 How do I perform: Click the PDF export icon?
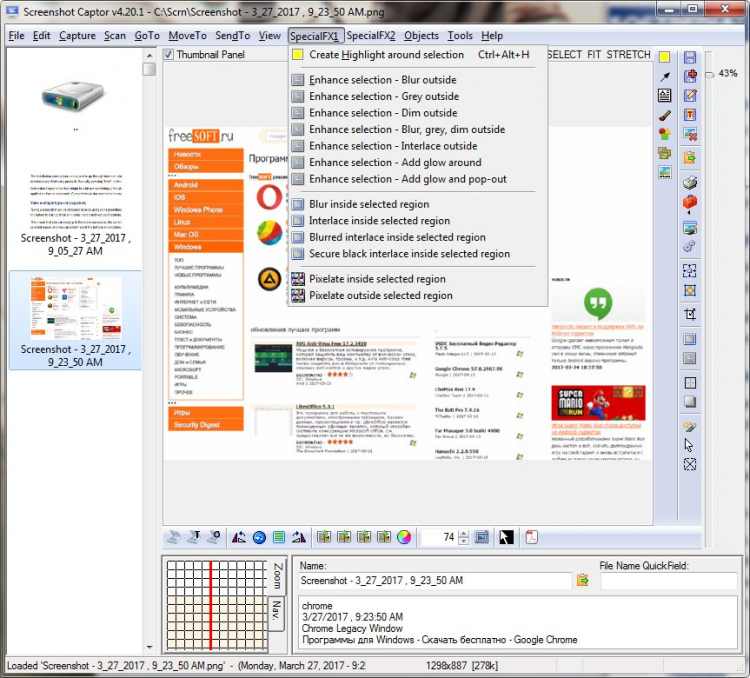point(531,537)
